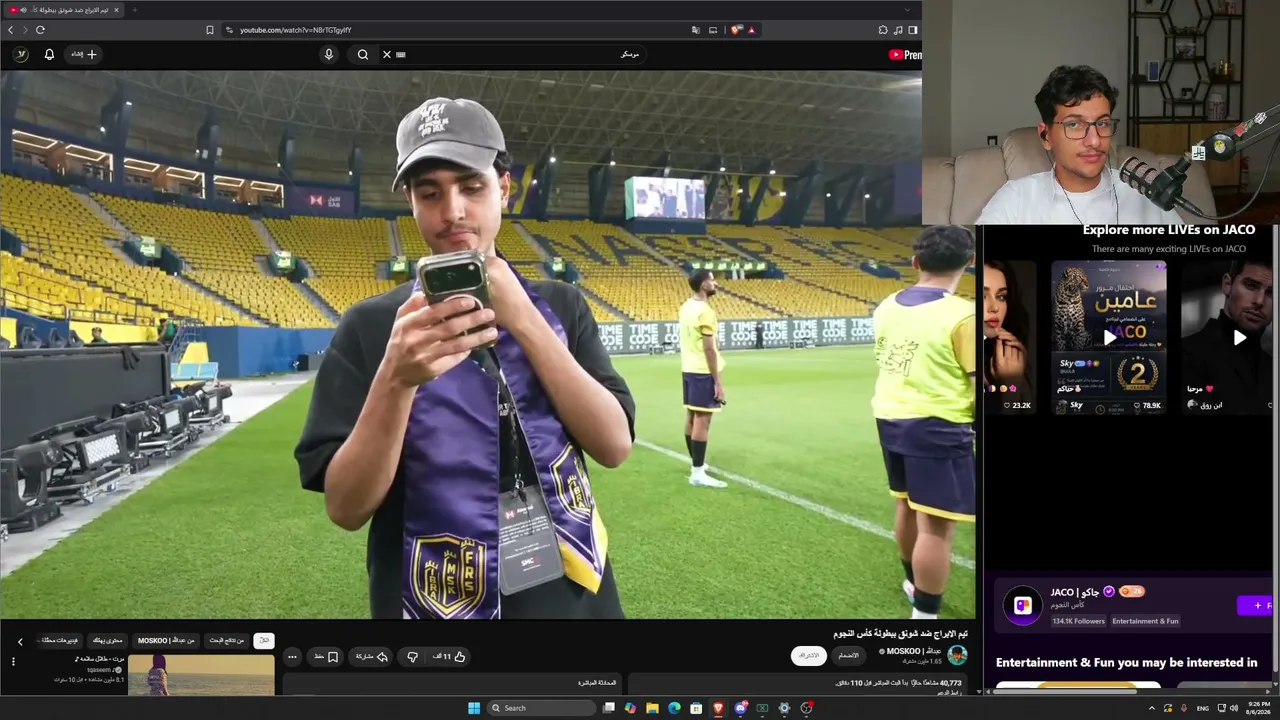Open the JACO channel profile picture
This screenshot has height=720, width=1280.
pos(1022,605)
